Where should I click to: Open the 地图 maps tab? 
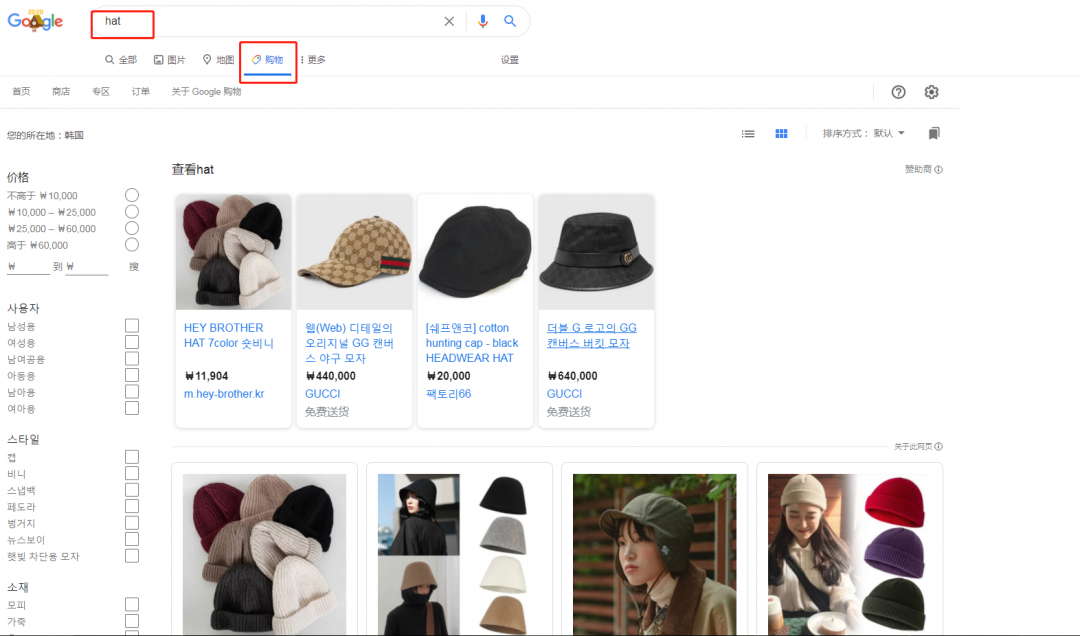click(218, 60)
